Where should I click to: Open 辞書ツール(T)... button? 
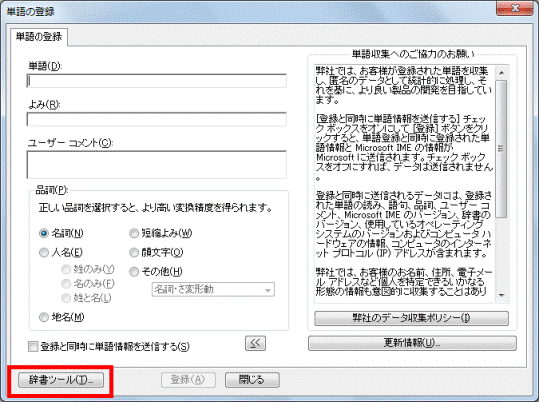point(61,380)
